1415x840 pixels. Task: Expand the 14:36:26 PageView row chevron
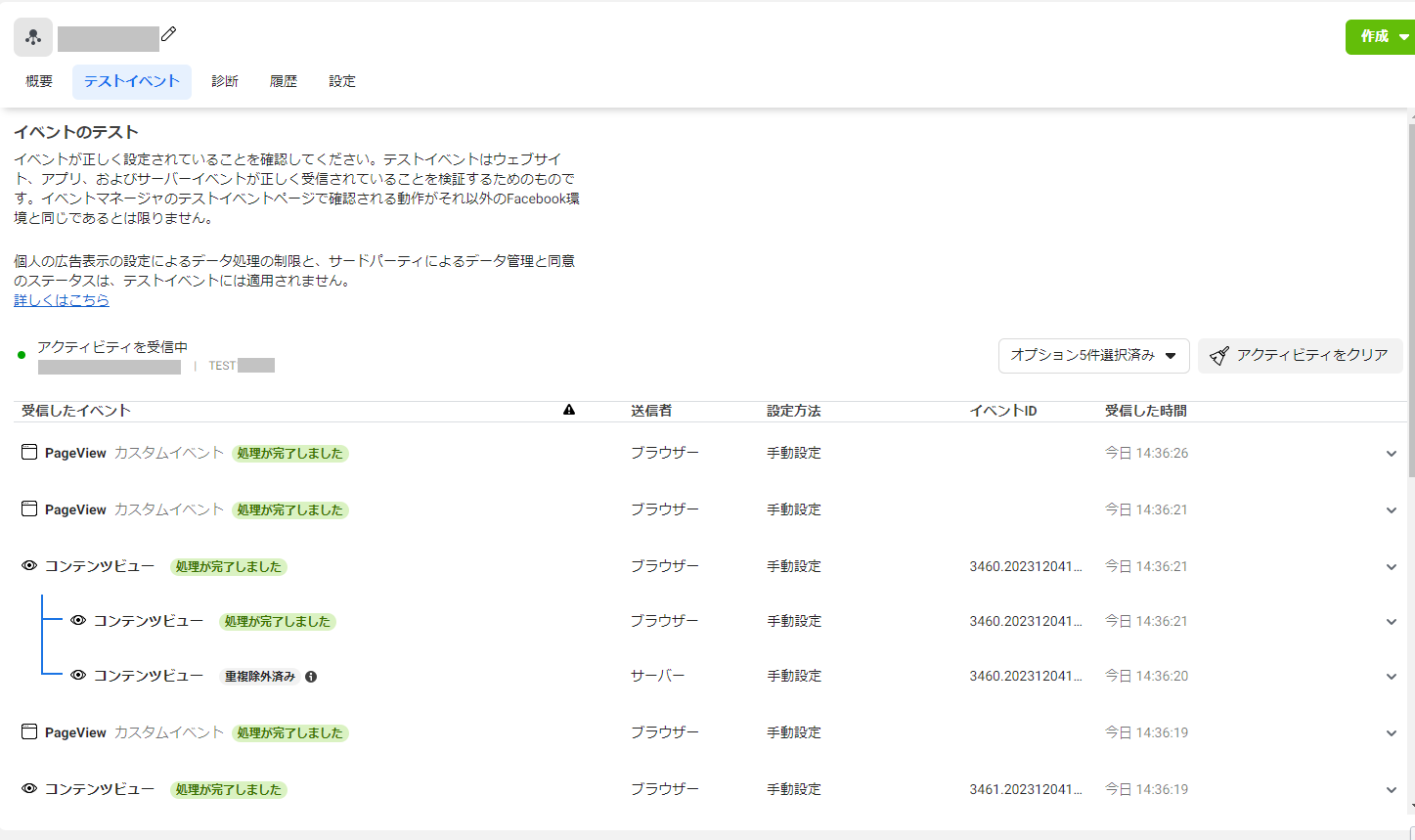[x=1391, y=454]
